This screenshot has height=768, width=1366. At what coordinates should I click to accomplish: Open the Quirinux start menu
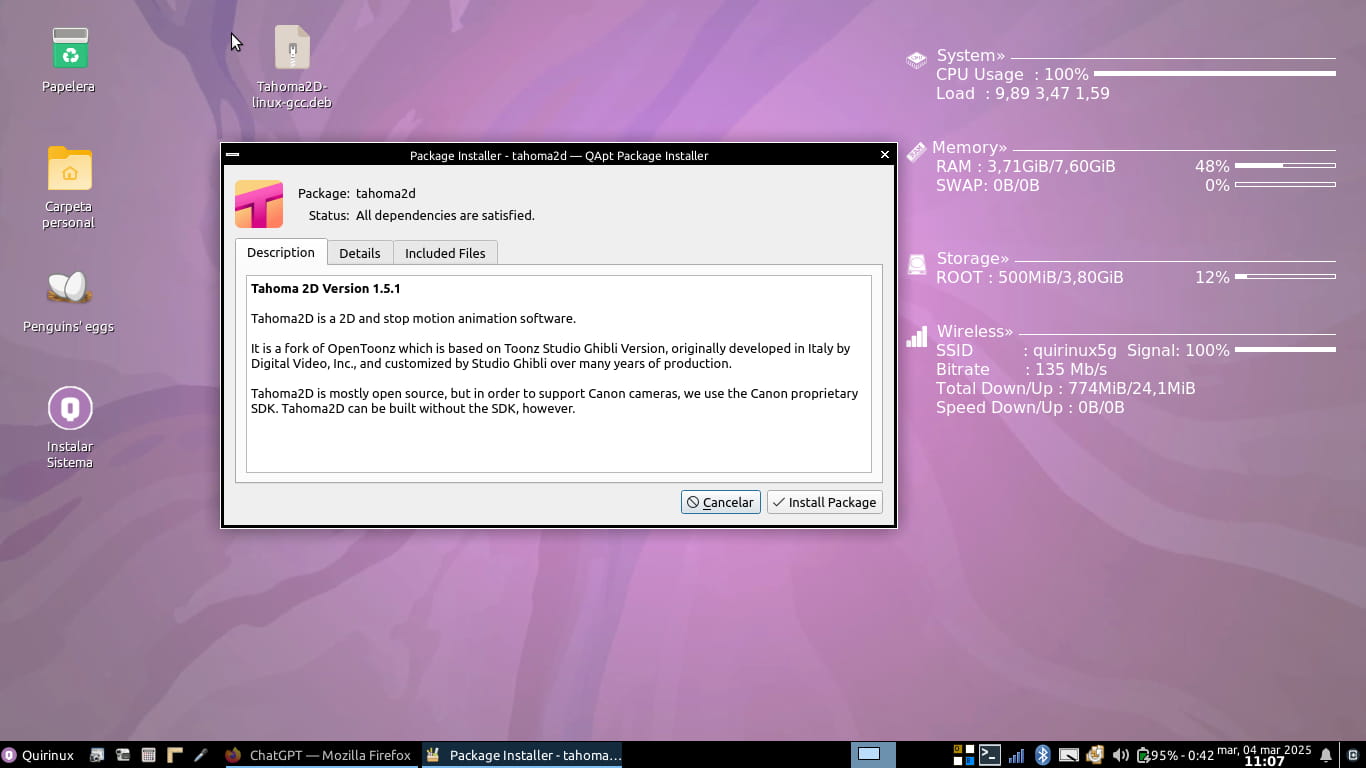pos(38,755)
